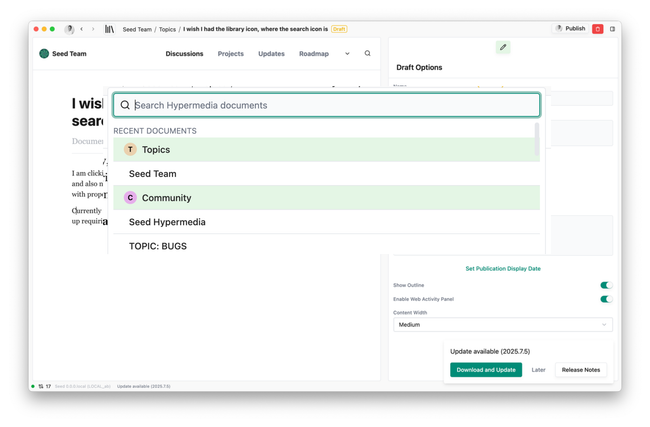Turn off Enable Web Activity Panel switch
Screen dimensions: 650x427
(605, 299)
